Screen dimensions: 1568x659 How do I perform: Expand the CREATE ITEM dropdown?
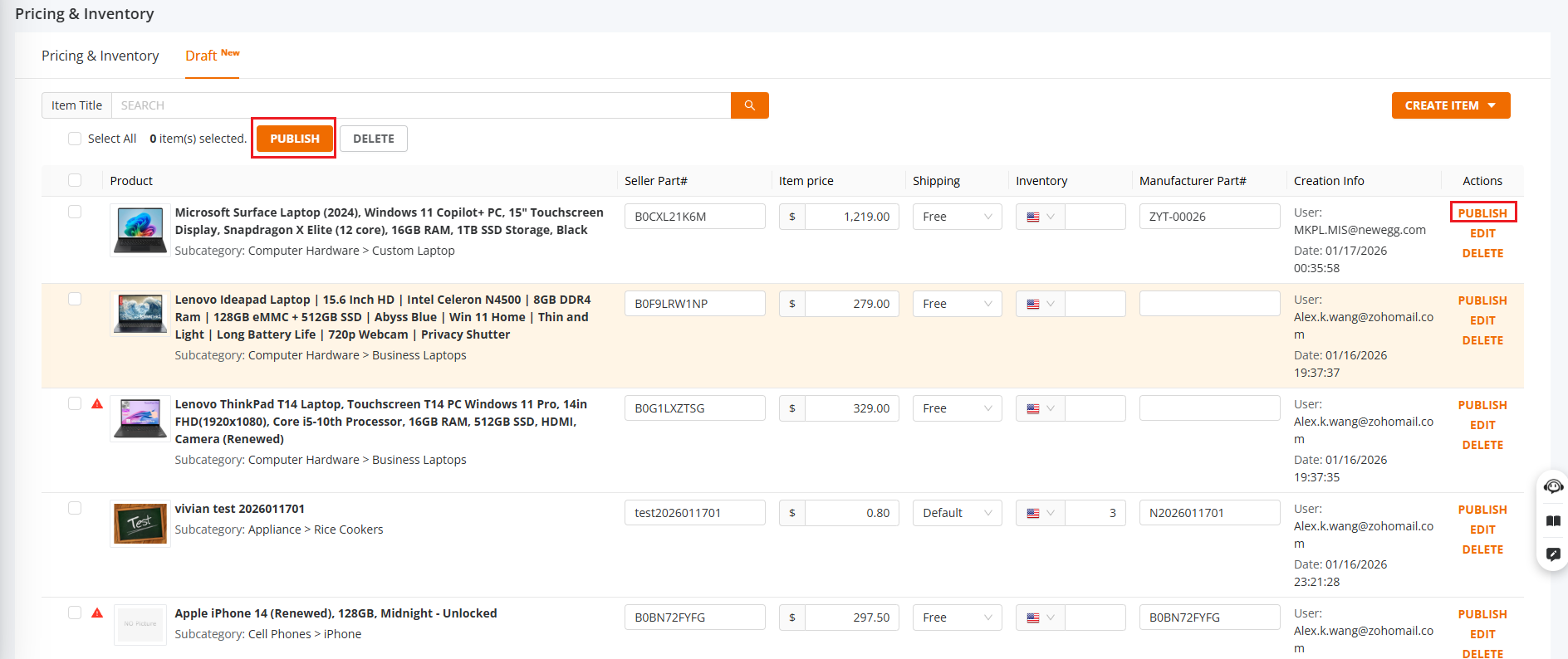(x=1450, y=105)
